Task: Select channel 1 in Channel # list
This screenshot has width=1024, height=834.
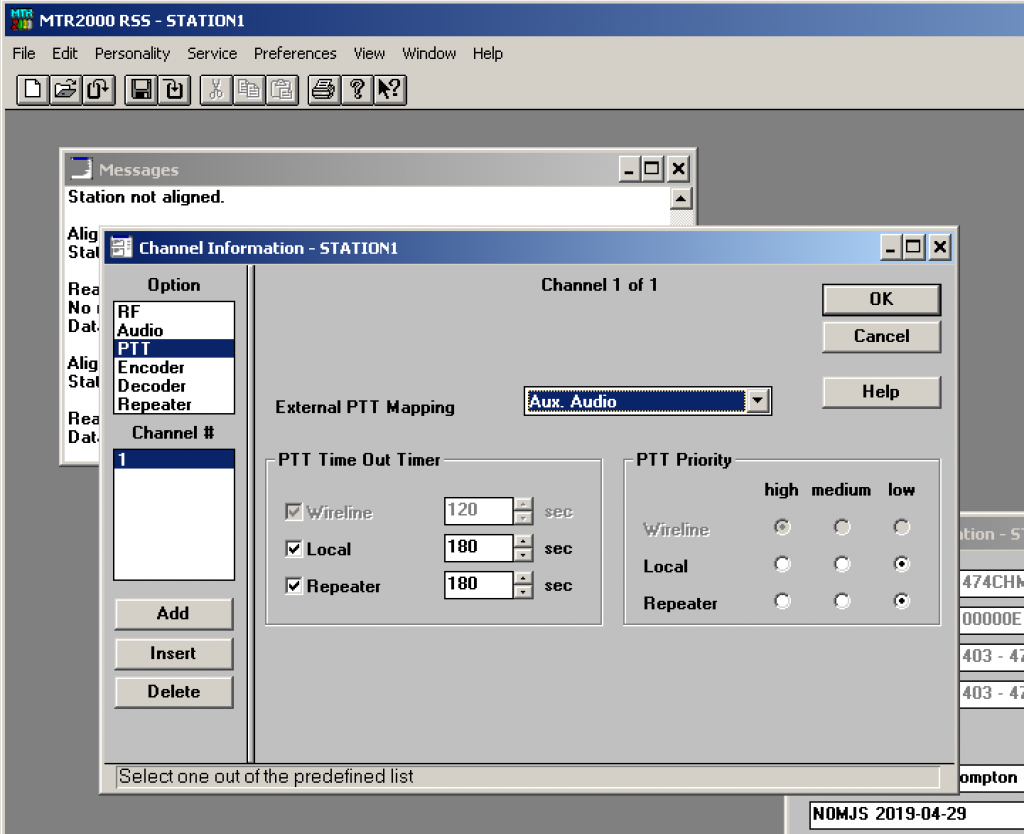Action: pyautogui.click(x=174, y=459)
